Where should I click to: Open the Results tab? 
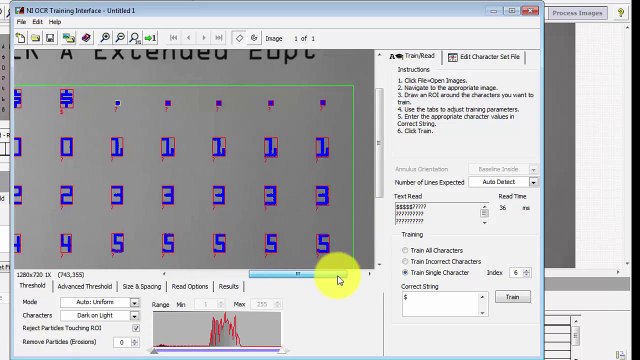(x=229, y=287)
